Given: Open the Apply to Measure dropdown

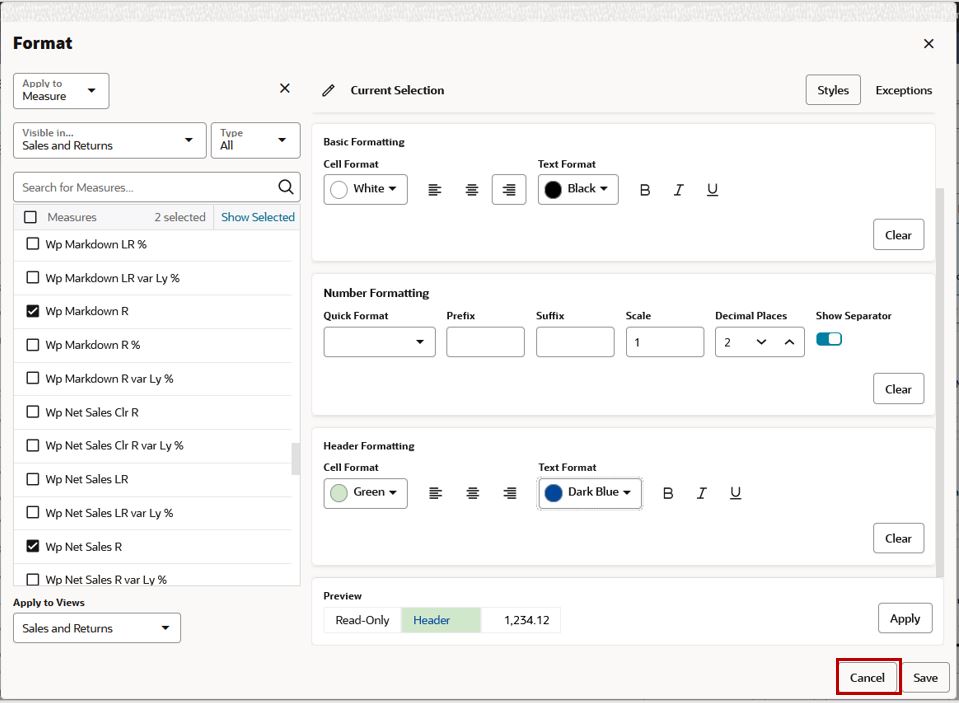Looking at the screenshot, I should (61, 91).
